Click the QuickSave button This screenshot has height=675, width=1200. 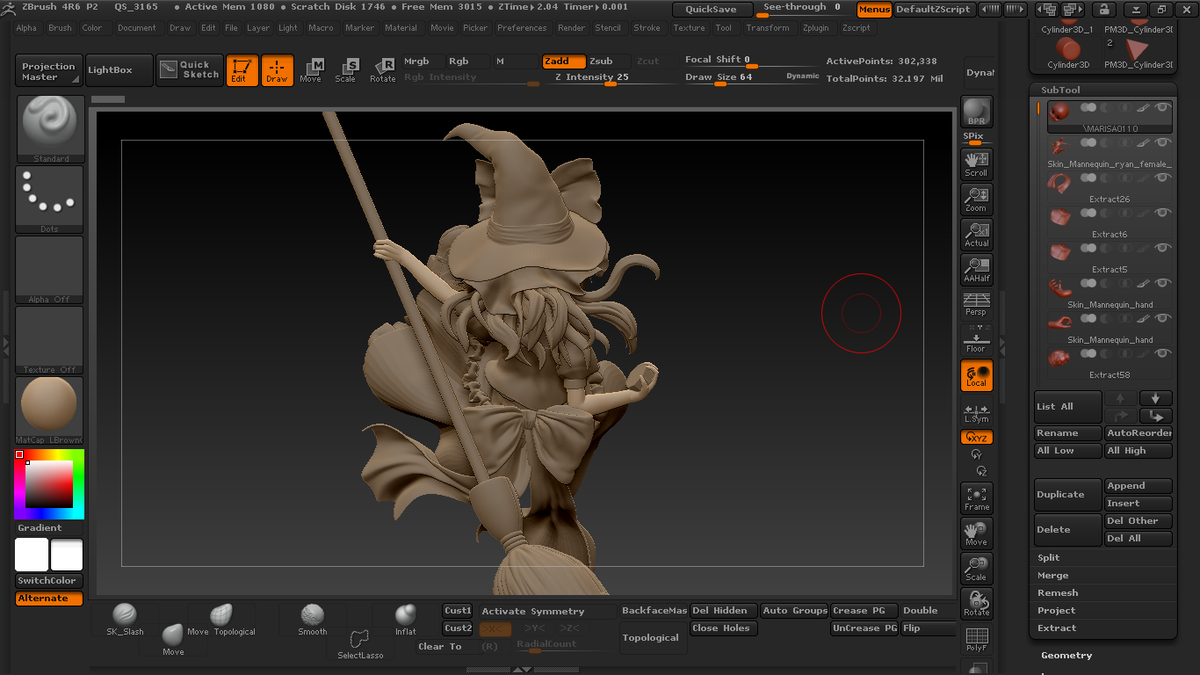(x=711, y=9)
